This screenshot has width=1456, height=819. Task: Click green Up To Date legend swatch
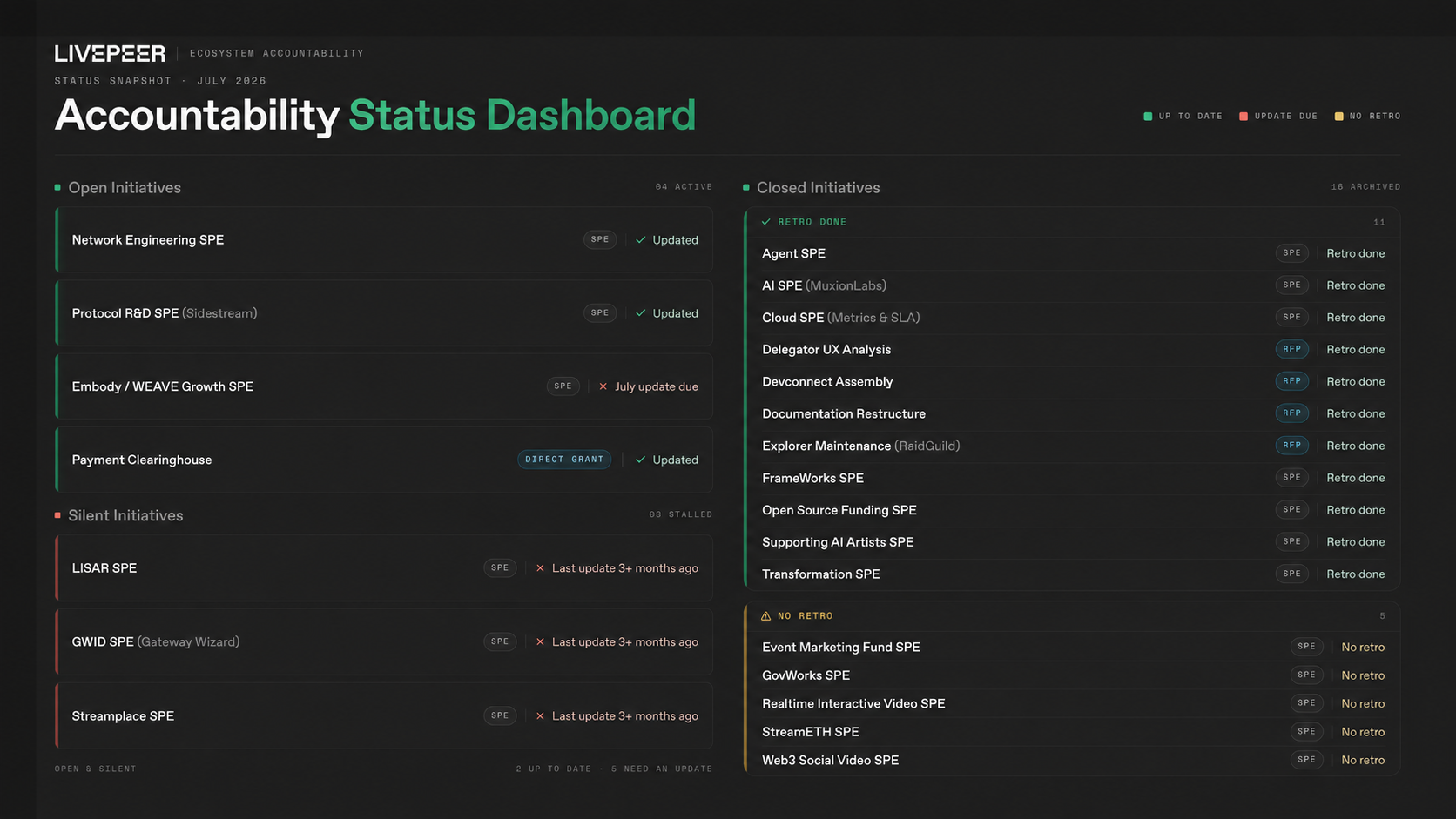coord(1148,116)
